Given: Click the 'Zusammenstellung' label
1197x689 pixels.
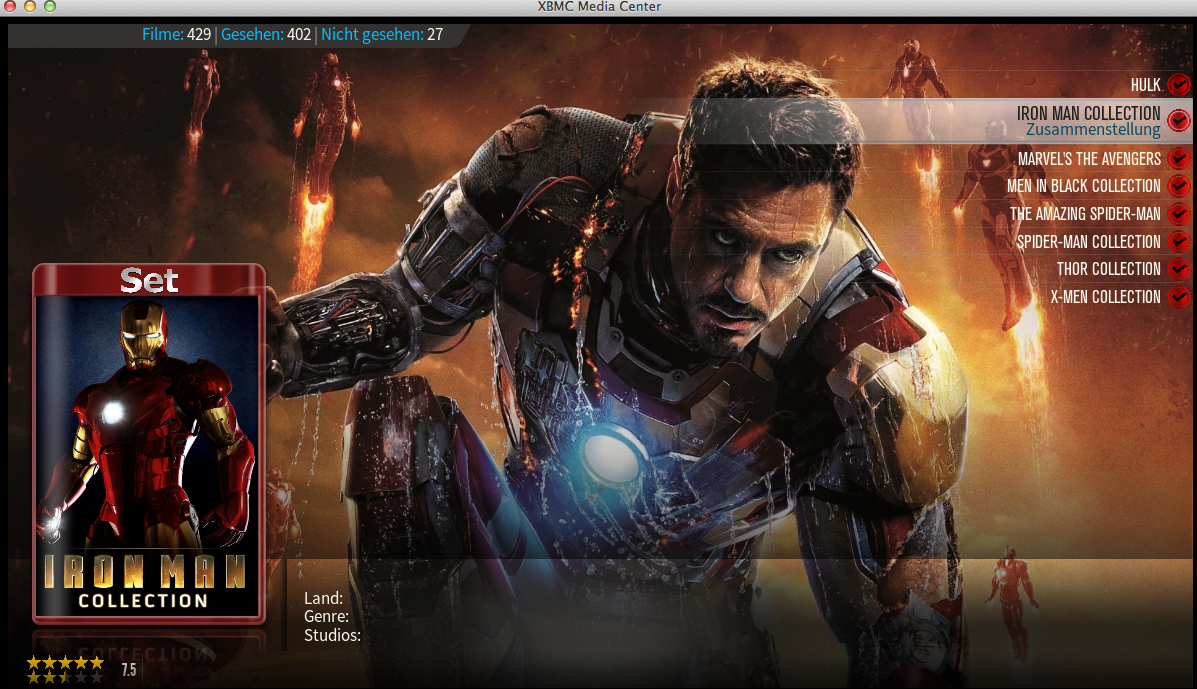Looking at the screenshot, I should pos(1093,130).
